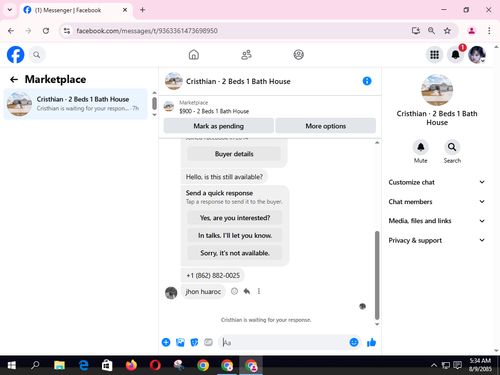
Task: Mute the conversation with bell icon
Action: (x=421, y=147)
